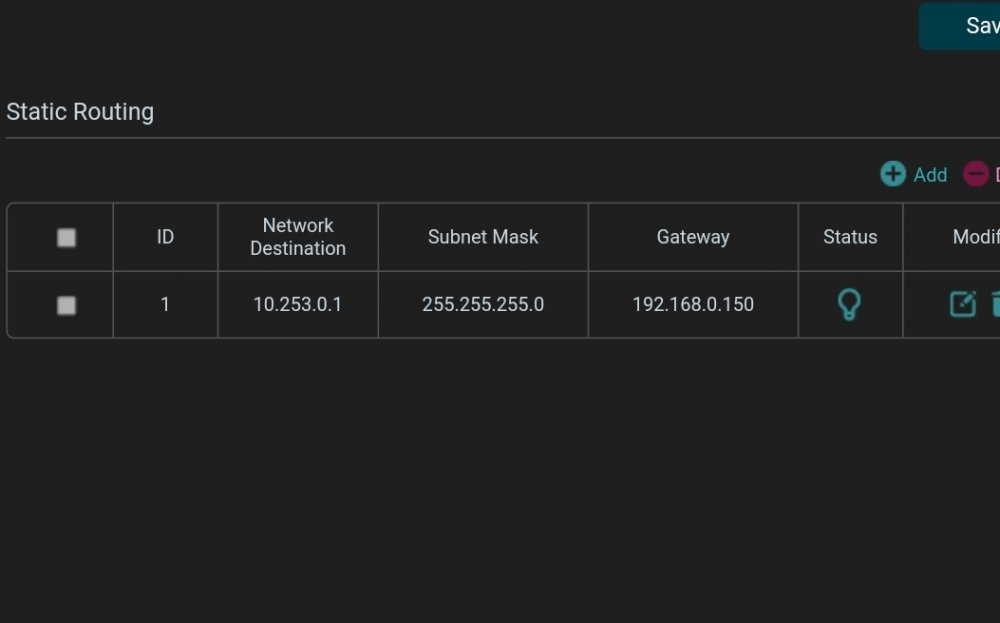The width and height of the screenshot is (1000, 623).
Task: Click the Static Routing section heading
Action: pos(80,112)
